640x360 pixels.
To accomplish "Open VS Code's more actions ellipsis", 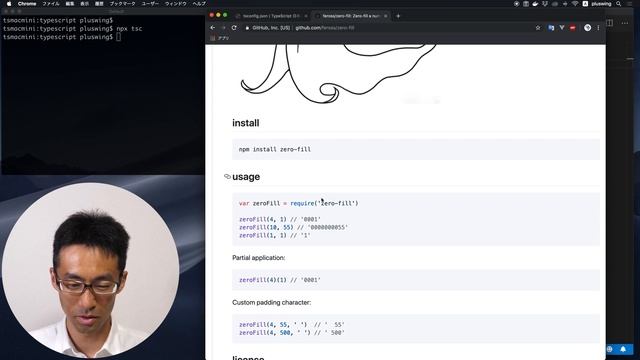I will (625, 23).
